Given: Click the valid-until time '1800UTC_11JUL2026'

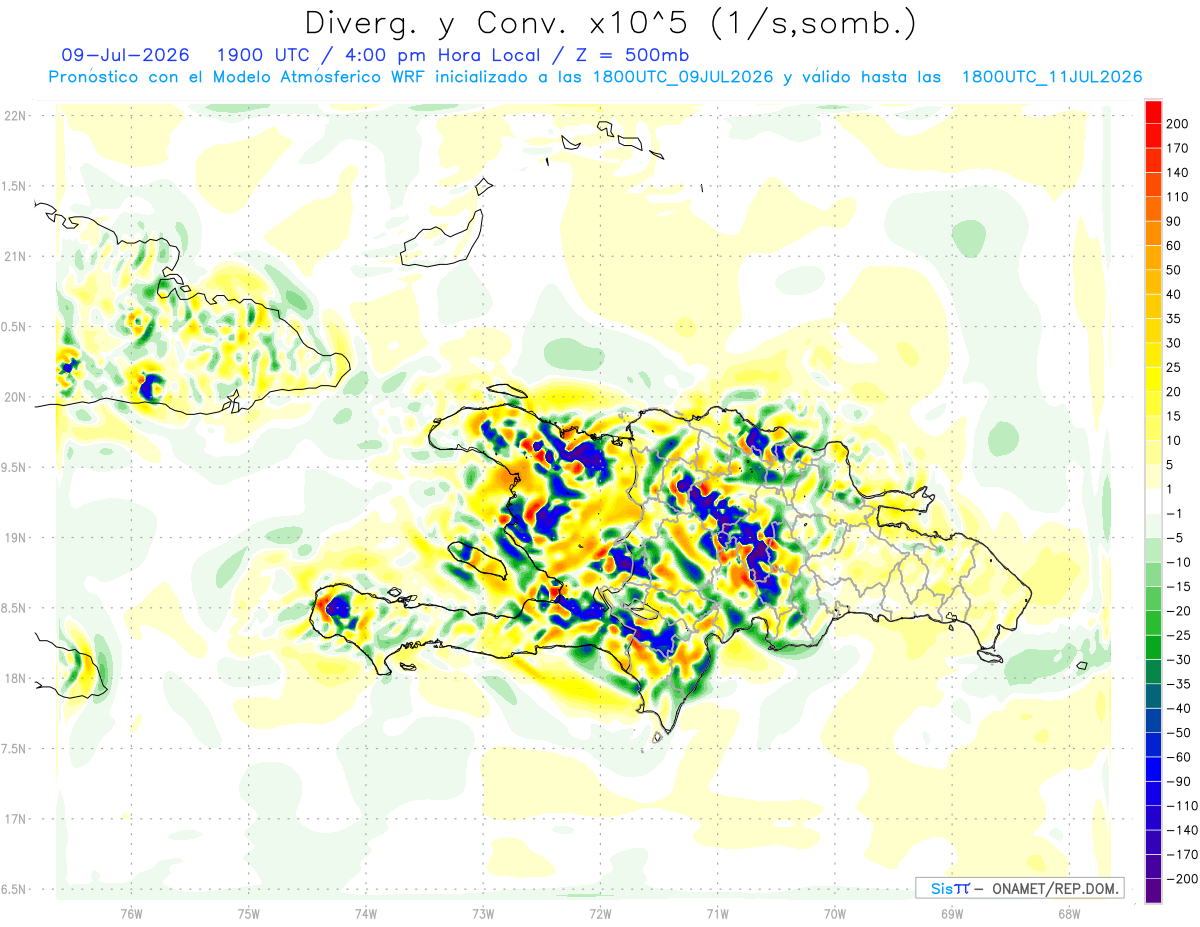Looking at the screenshot, I should pos(1052,77).
